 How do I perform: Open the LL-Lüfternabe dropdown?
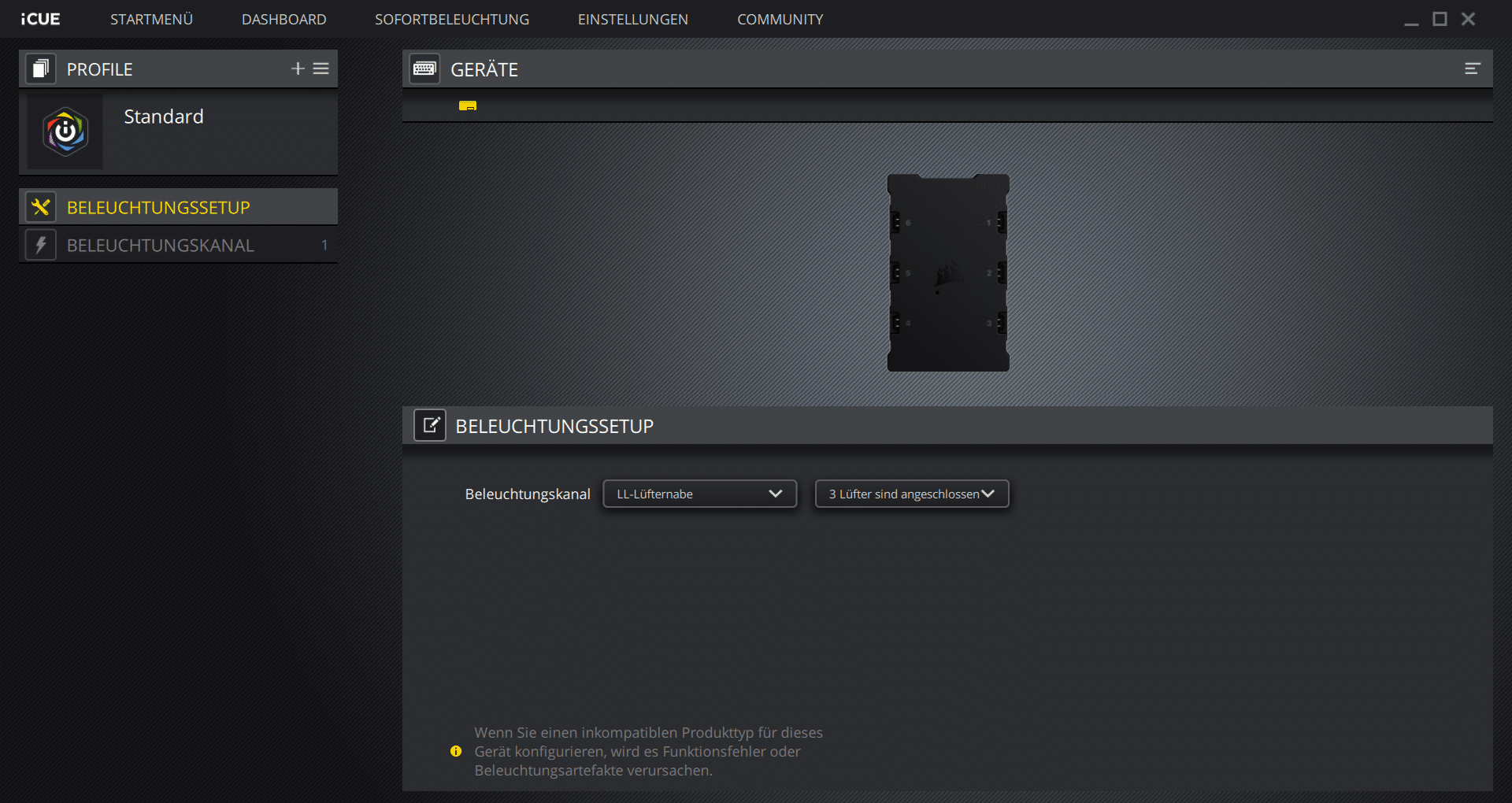(699, 494)
